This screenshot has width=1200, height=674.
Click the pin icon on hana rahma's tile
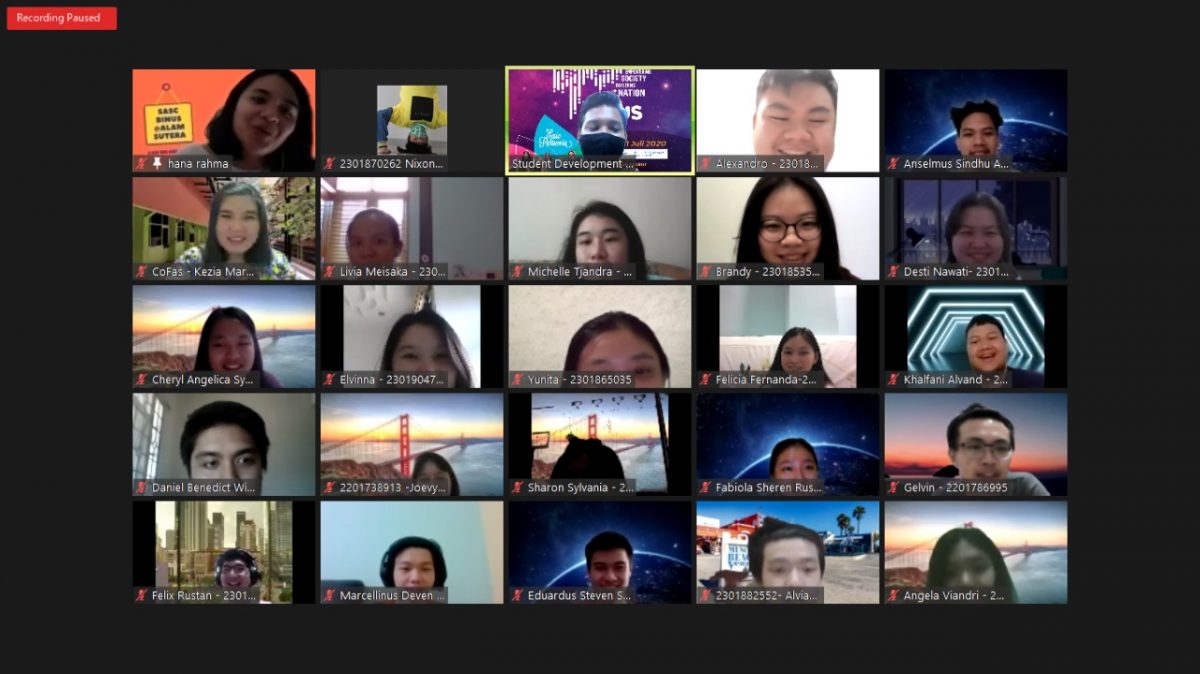point(157,163)
